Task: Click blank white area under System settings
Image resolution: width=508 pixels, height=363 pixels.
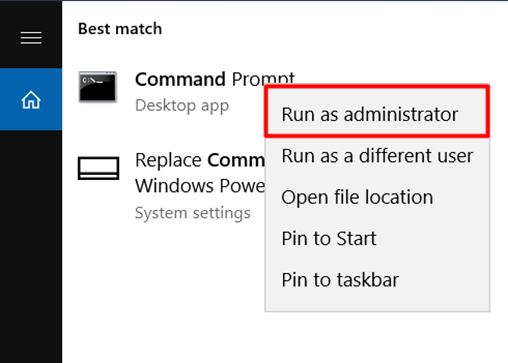Action: tap(163, 290)
